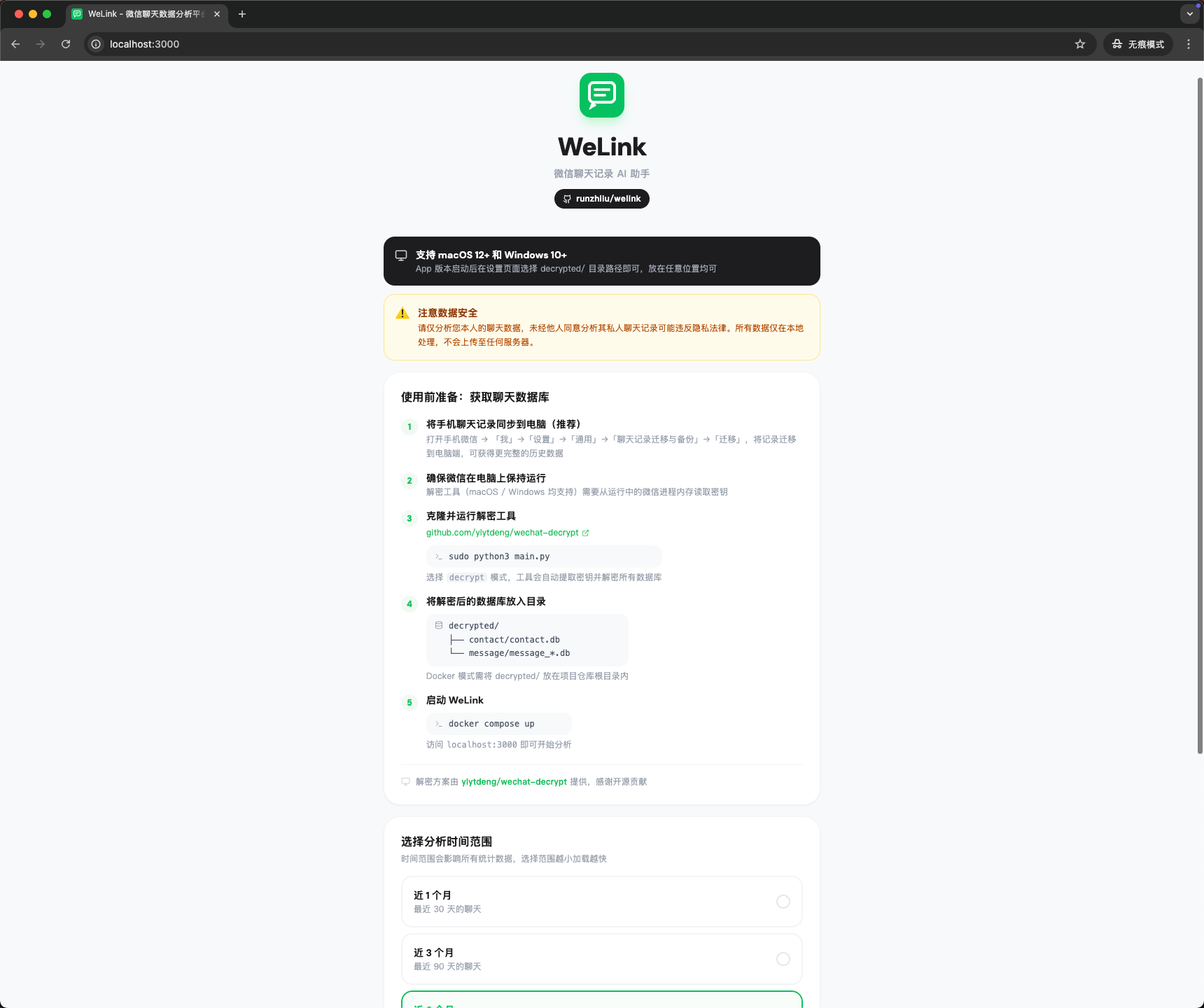The width and height of the screenshot is (1204, 1008).
Task: Bookmark the page with the star icon
Action: coord(1080,44)
